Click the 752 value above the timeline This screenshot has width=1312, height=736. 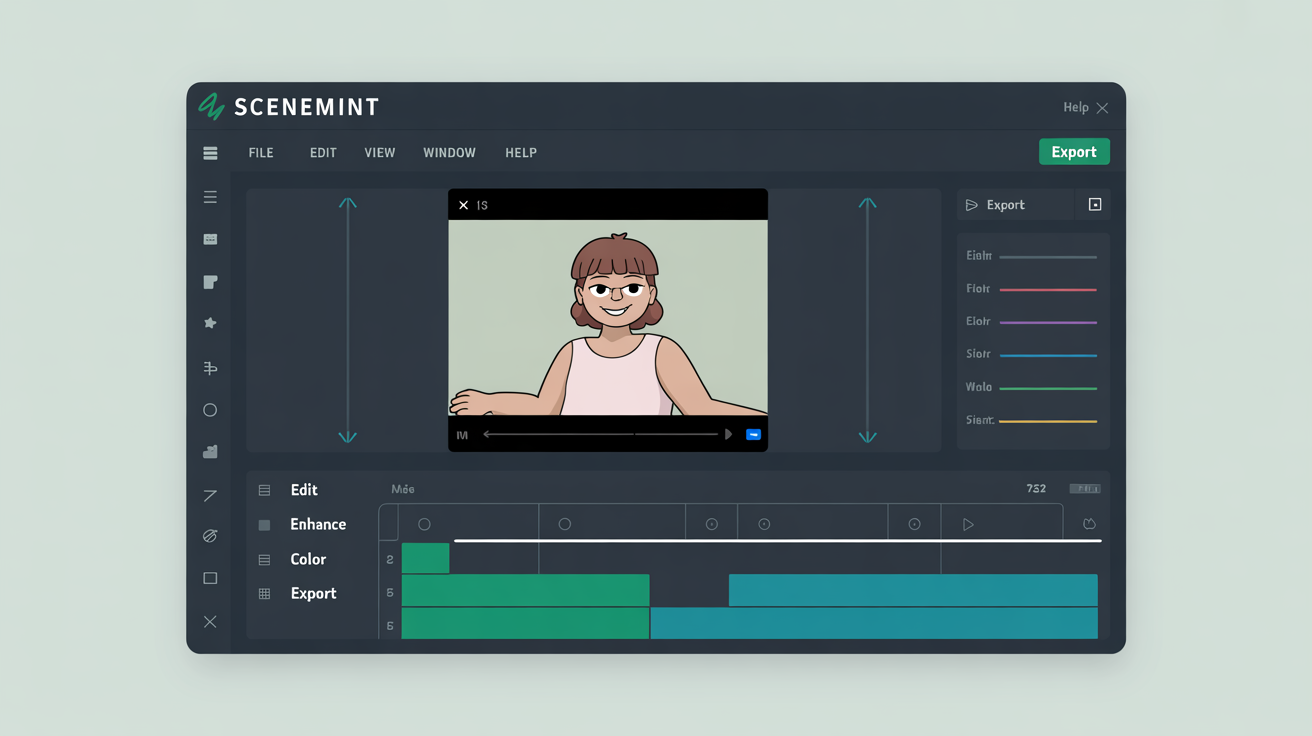pos(1036,489)
